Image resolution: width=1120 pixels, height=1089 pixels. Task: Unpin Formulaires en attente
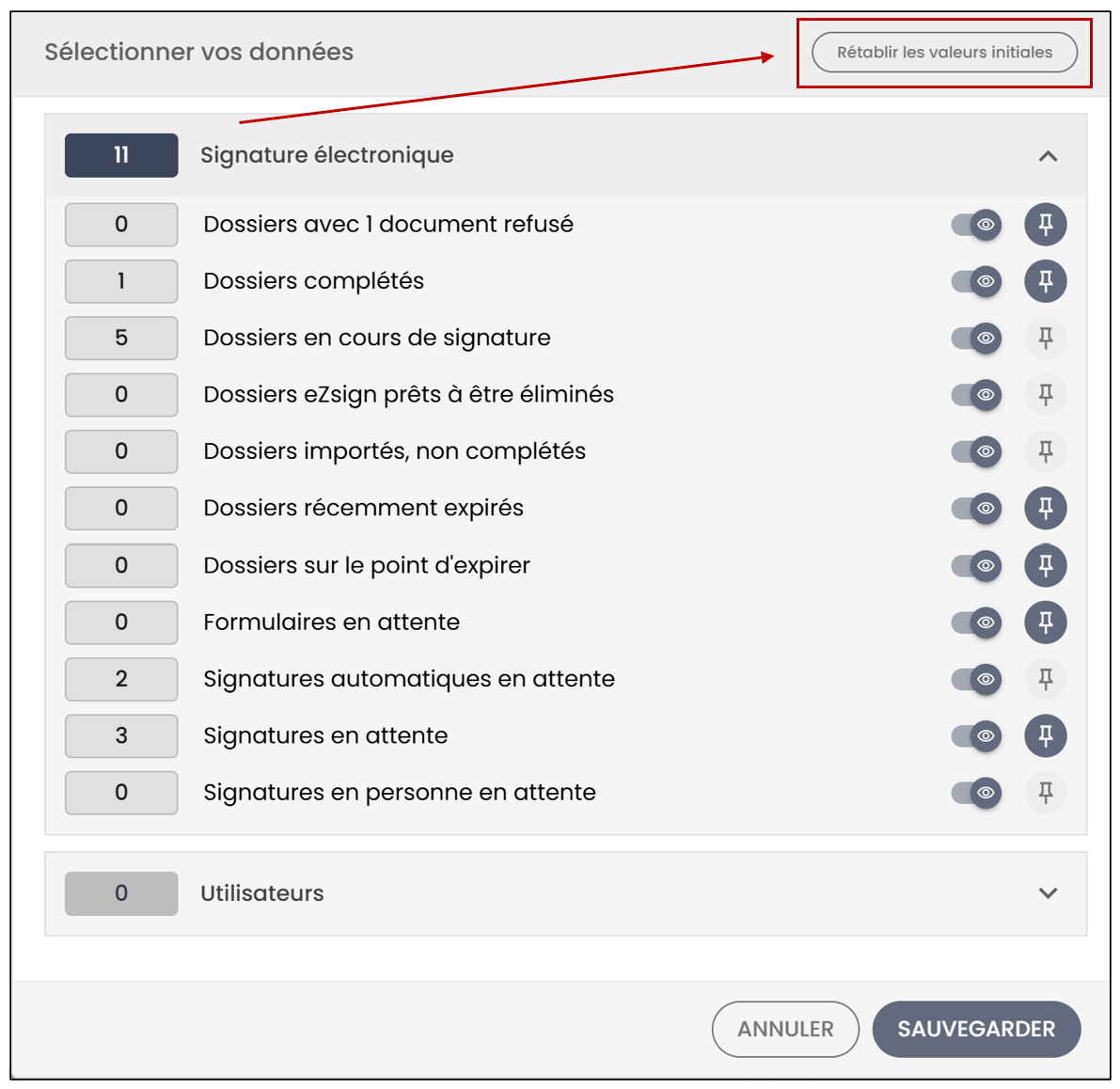(x=1045, y=622)
